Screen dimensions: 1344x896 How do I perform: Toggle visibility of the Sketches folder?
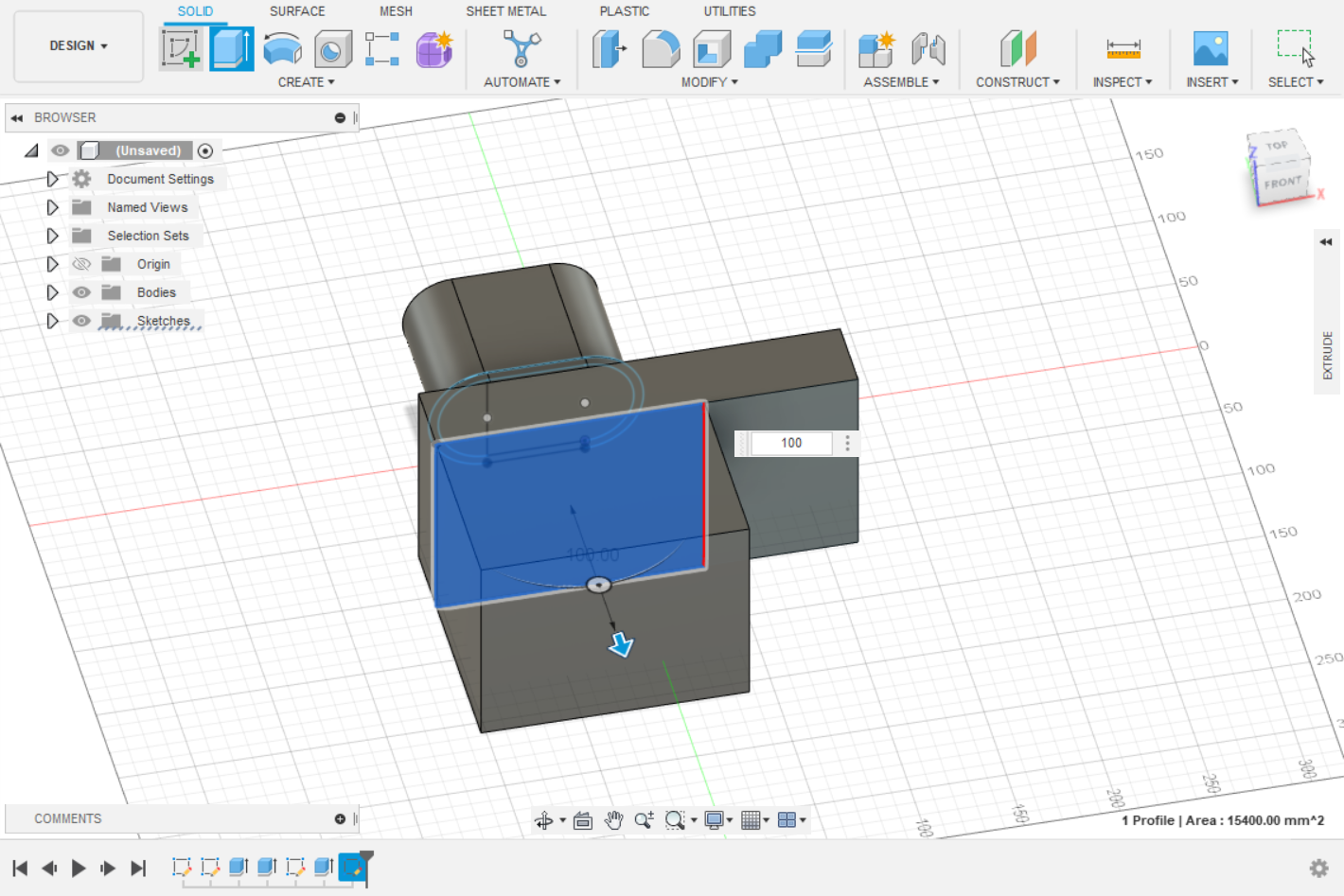82,321
